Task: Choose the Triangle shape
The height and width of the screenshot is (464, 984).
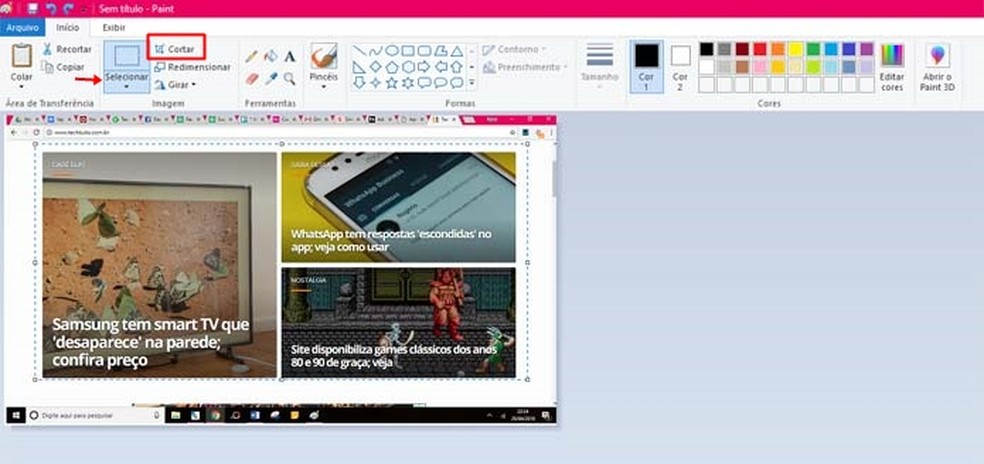Action: coord(457,51)
